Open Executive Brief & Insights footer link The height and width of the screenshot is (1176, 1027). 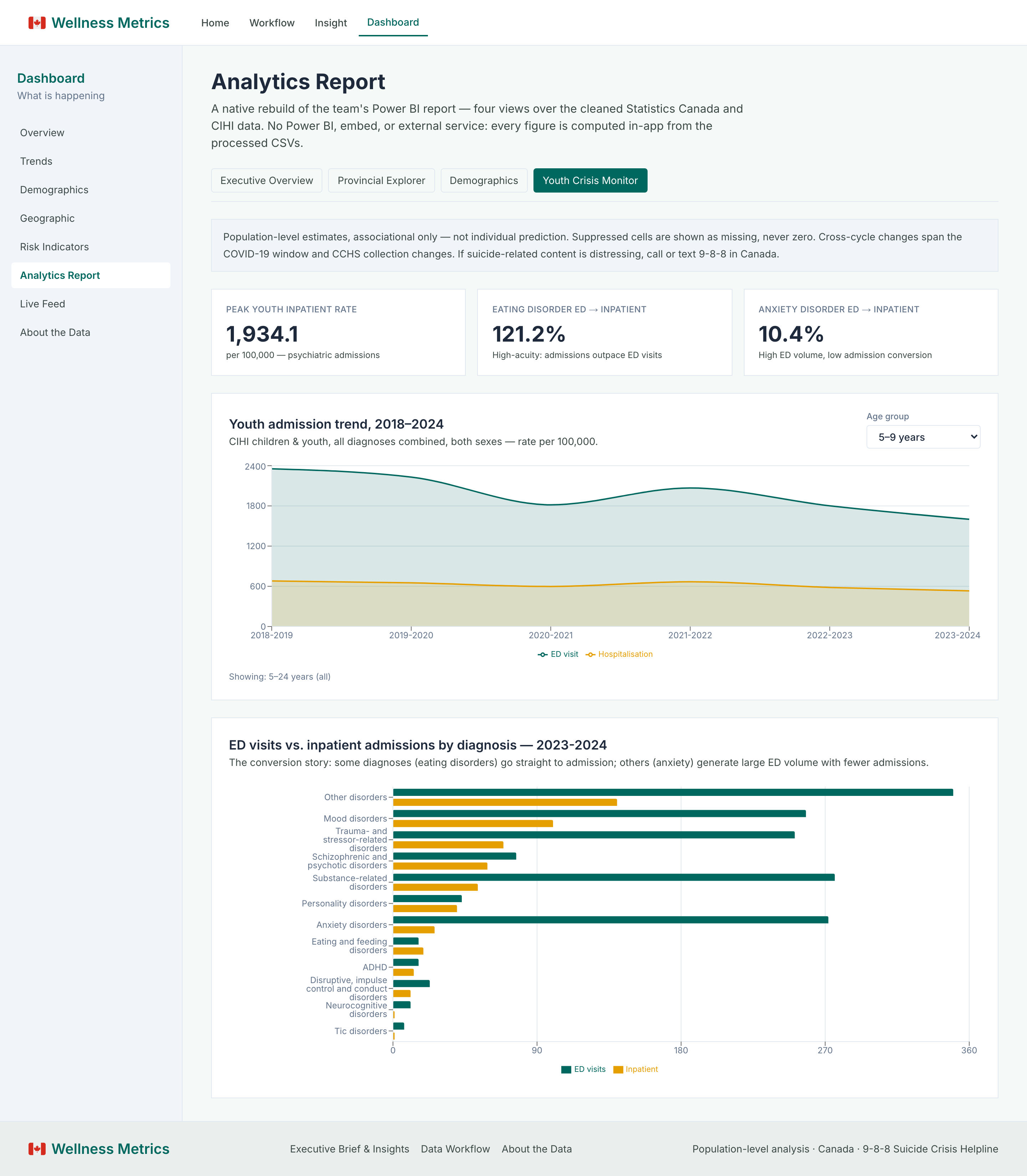click(349, 1149)
